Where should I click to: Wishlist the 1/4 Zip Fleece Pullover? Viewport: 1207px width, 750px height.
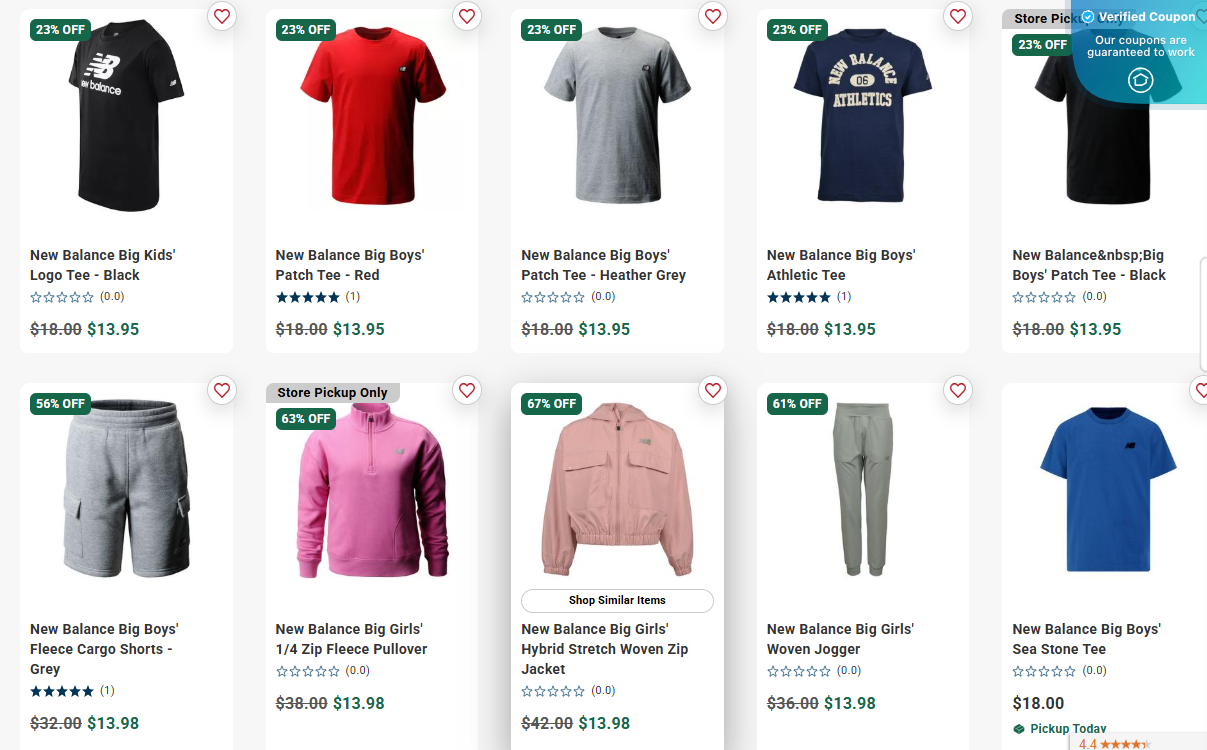coord(467,390)
